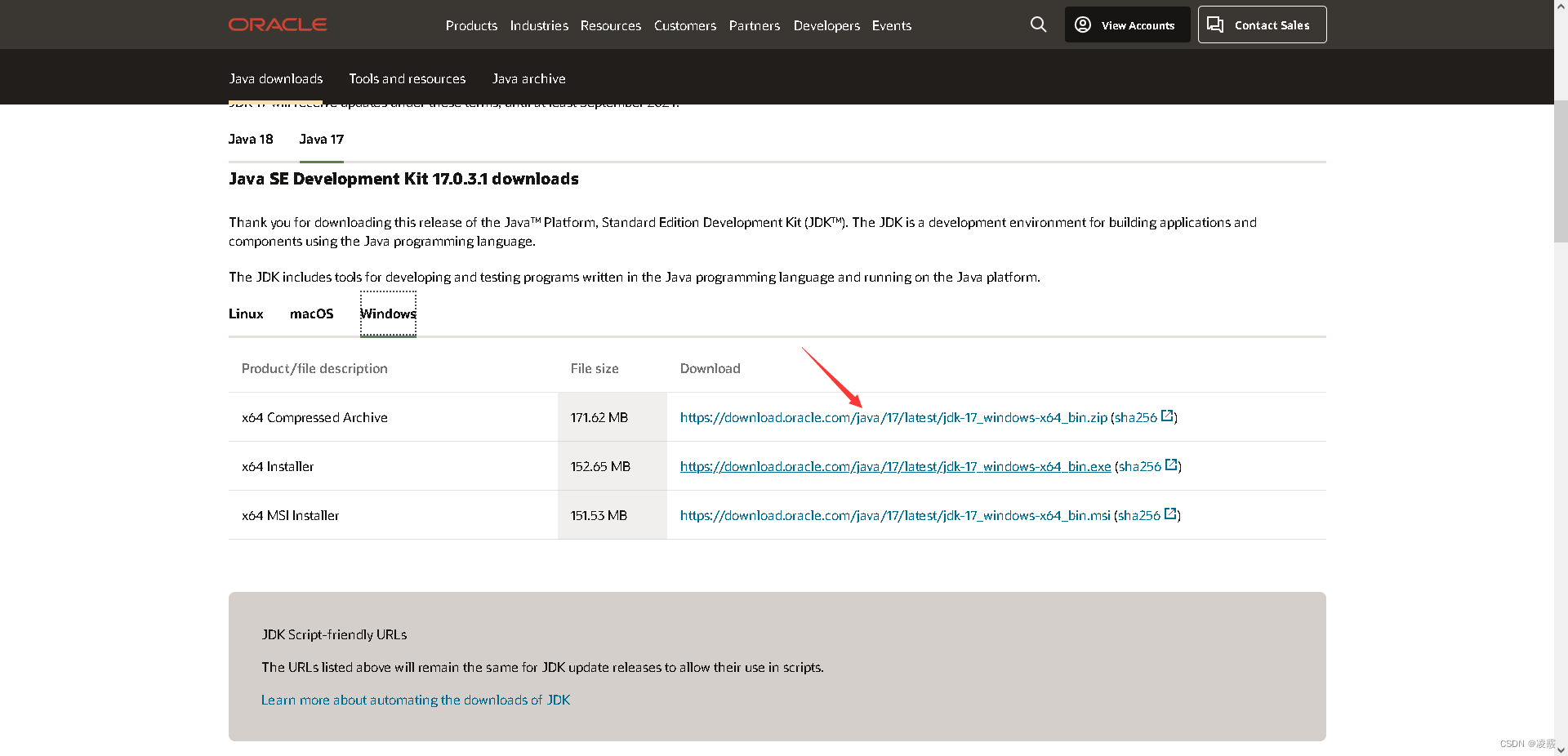Open external link icon for exe sha256
Viewport: 1568px width, 756px height.
[1171, 465]
